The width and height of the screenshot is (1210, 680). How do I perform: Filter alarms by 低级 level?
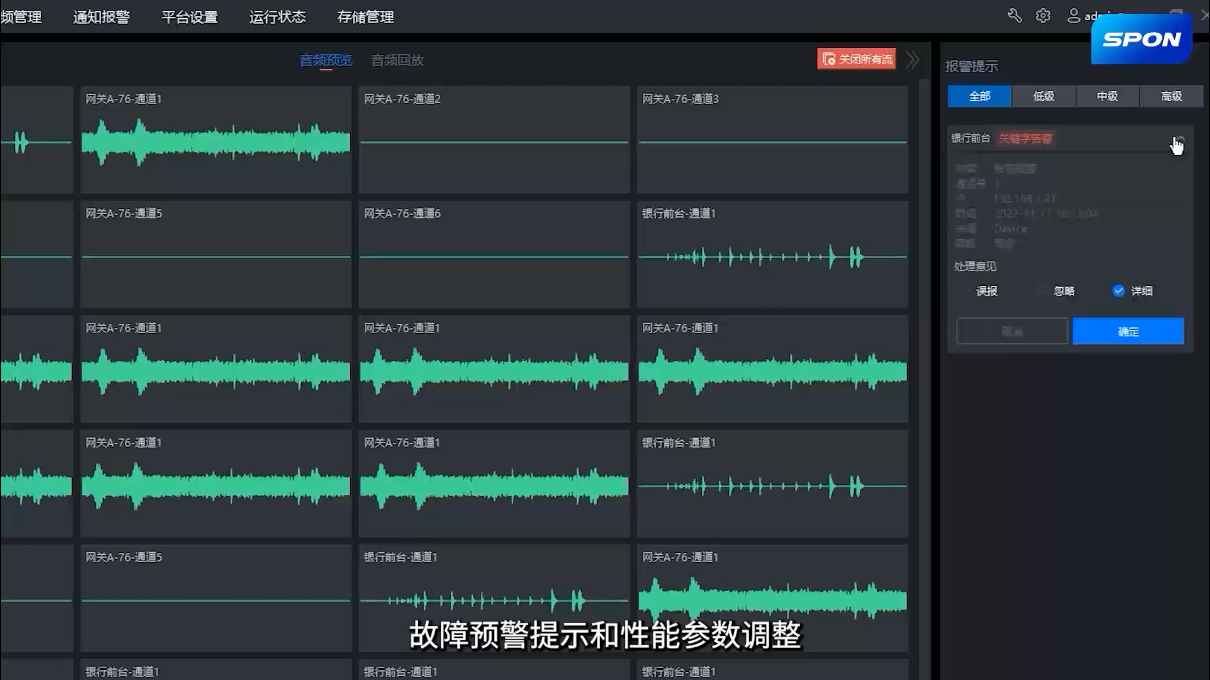tap(1044, 96)
